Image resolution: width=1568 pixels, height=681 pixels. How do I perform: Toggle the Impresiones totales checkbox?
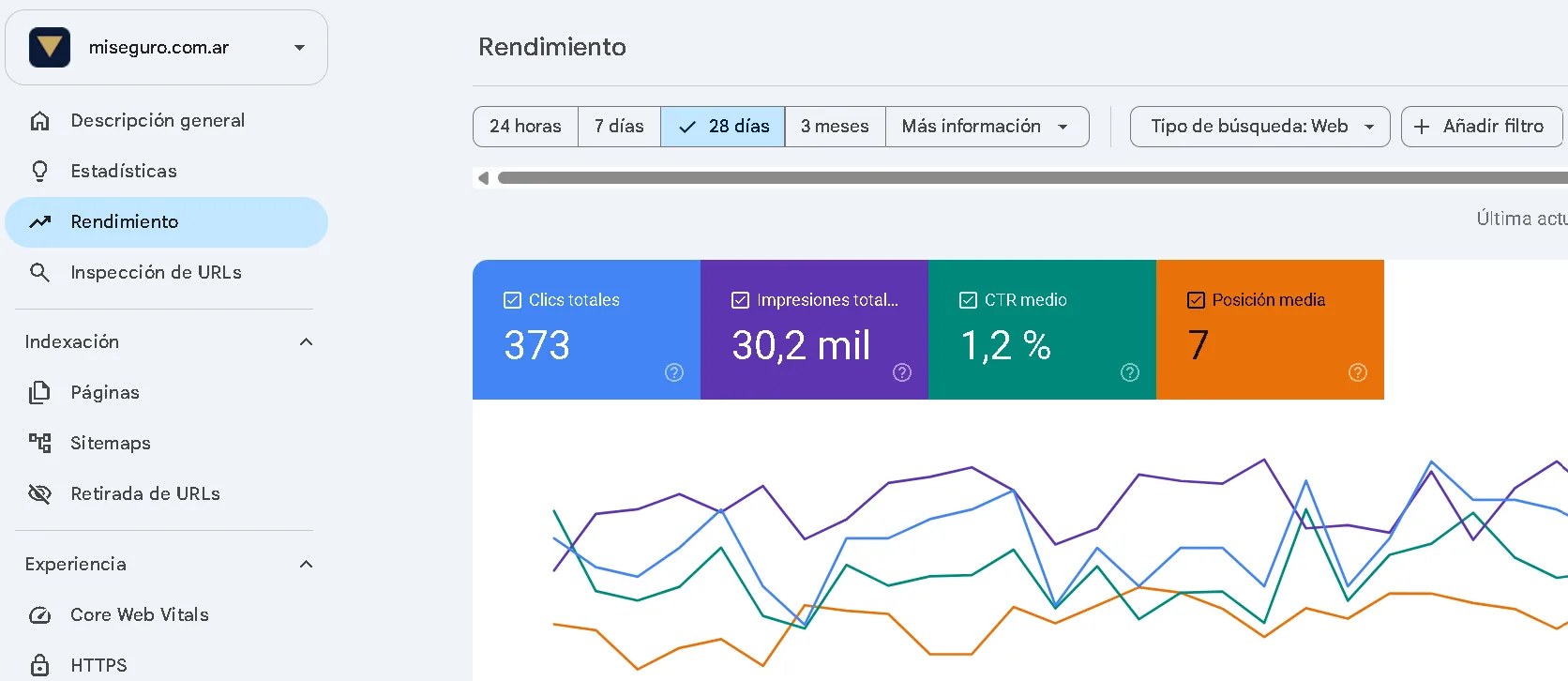click(x=740, y=300)
